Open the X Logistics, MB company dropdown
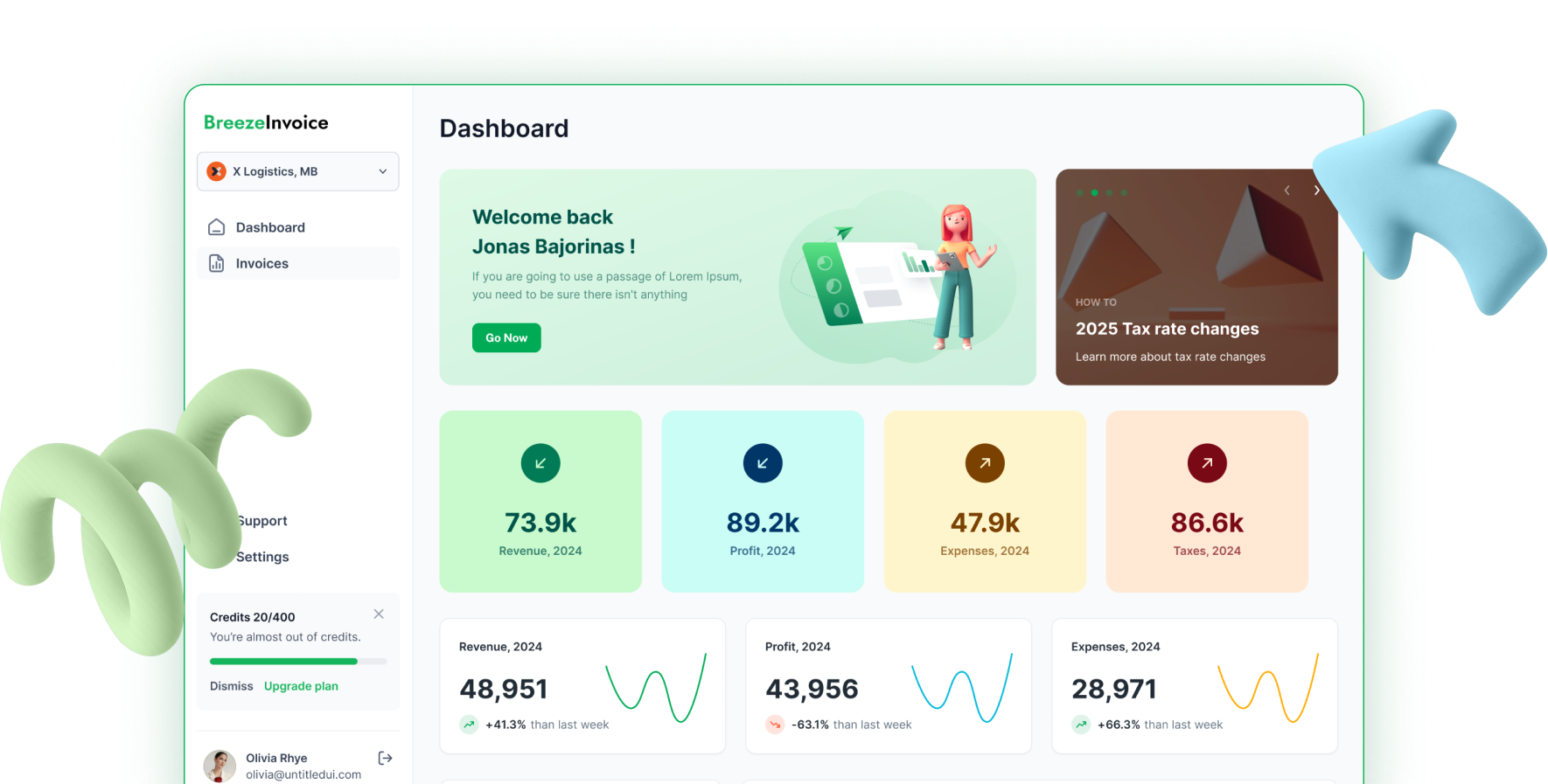The width and height of the screenshot is (1548, 784). point(298,171)
